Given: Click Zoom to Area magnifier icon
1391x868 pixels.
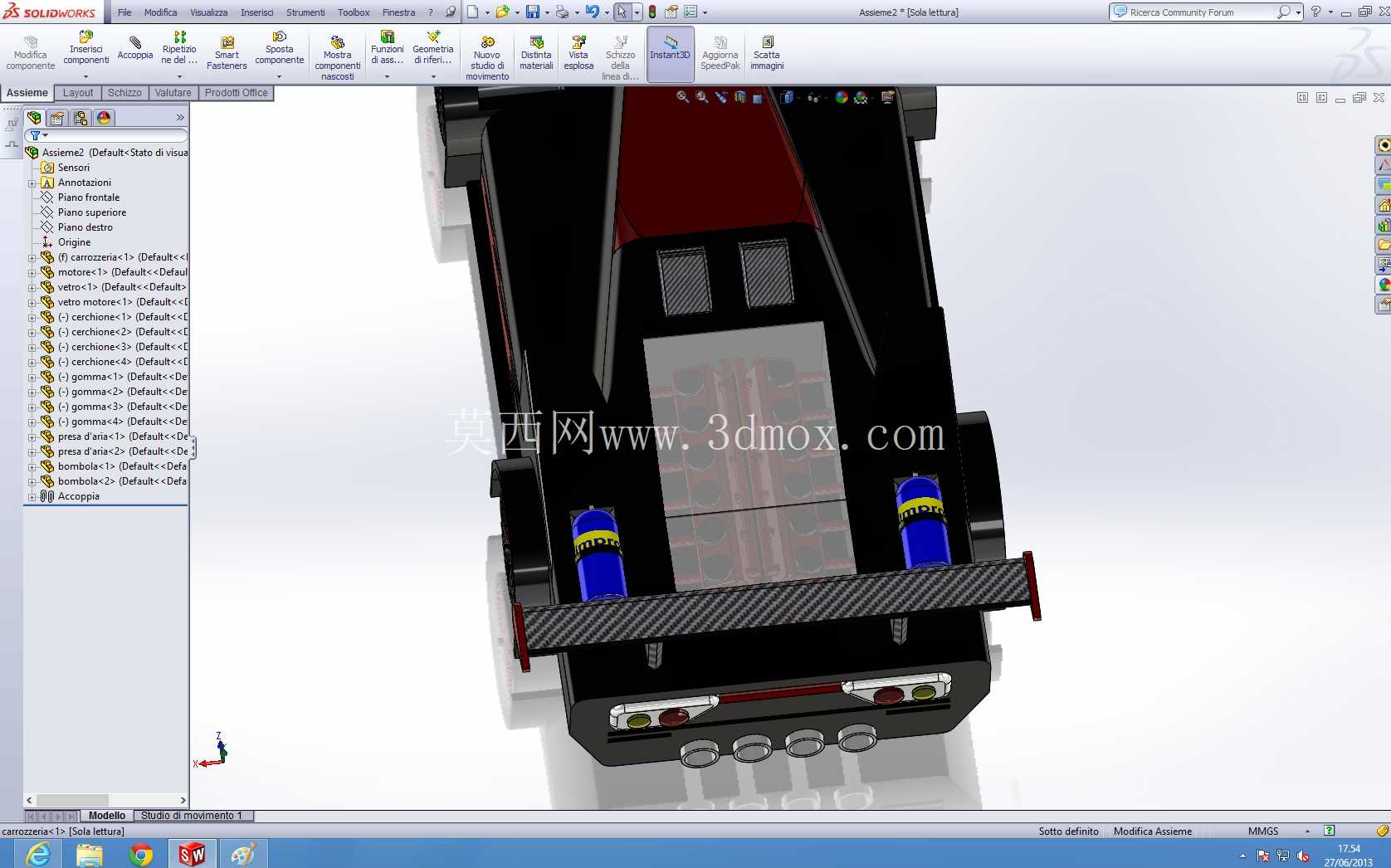Looking at the screenshot, I should [702, 97].
